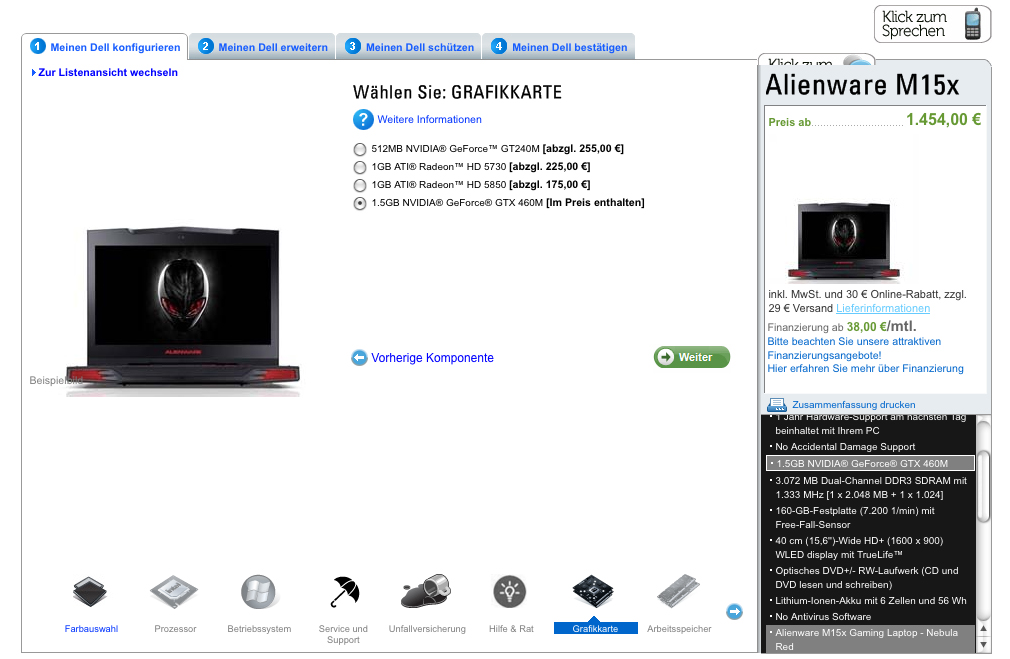Switch to Meinen Dell bestätigen tab
This screenshot has height=659, width=1010.
point(558,46)
